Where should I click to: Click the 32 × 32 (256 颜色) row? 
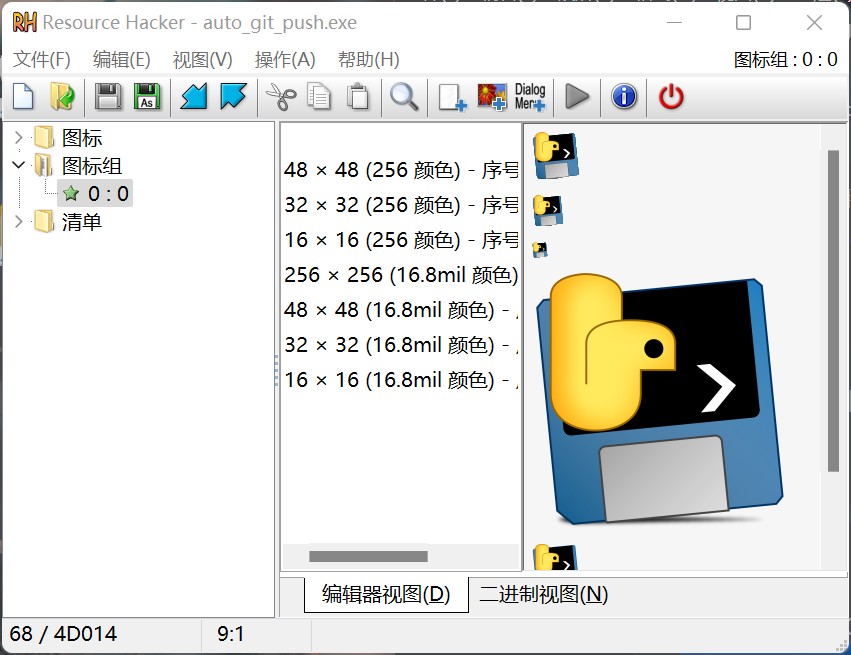click(401, 205)
